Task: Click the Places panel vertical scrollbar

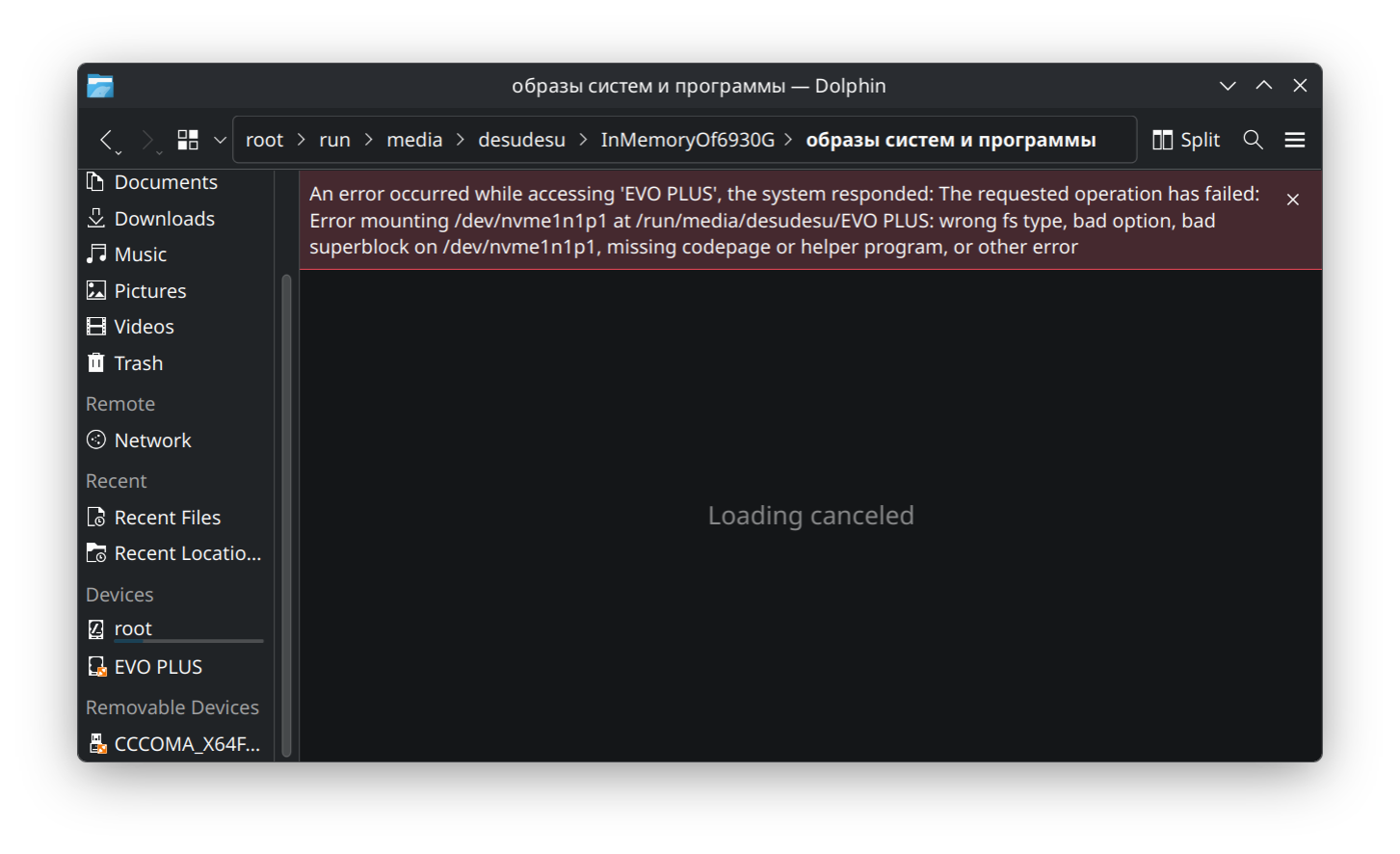Action: pyautogui.click(x=286, y=516)
